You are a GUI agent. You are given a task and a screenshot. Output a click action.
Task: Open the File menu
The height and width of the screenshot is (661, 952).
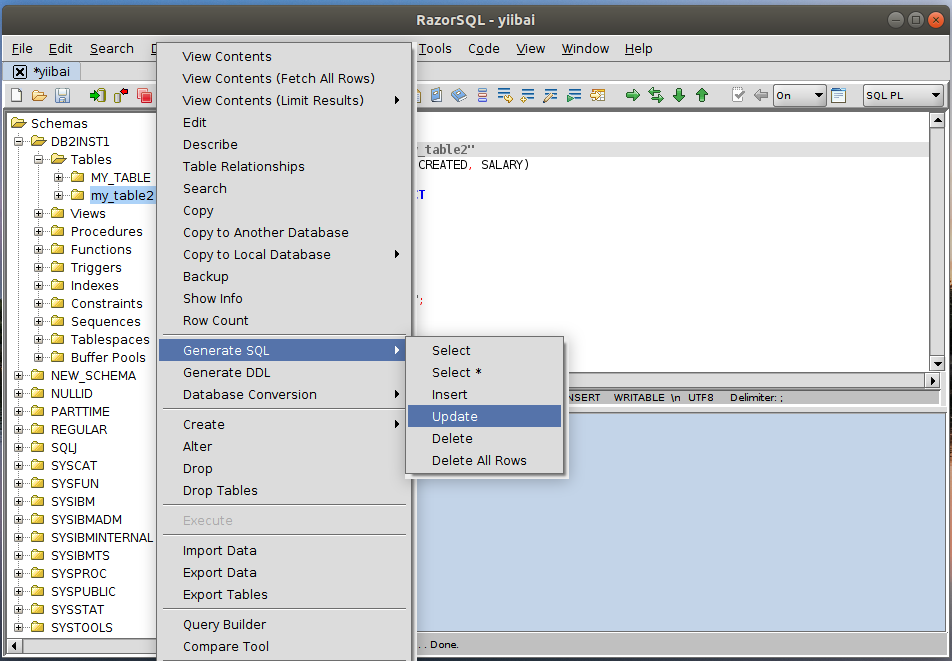click(22, 49)
